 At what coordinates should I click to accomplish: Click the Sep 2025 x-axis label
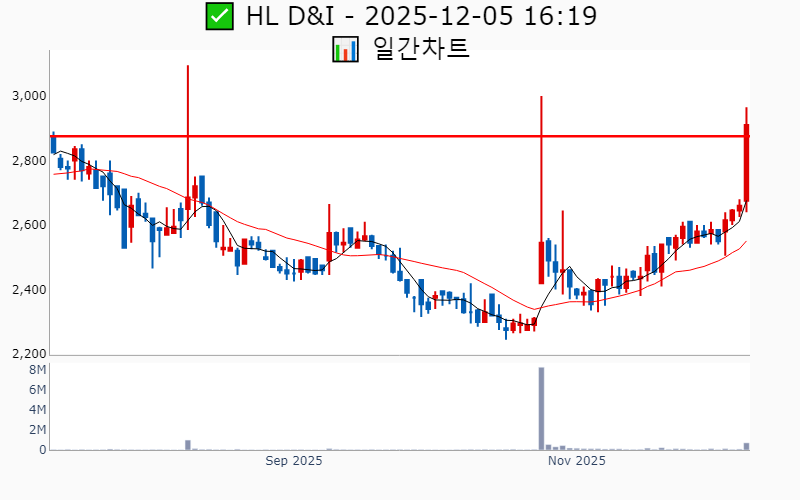(x=293, y=461)
